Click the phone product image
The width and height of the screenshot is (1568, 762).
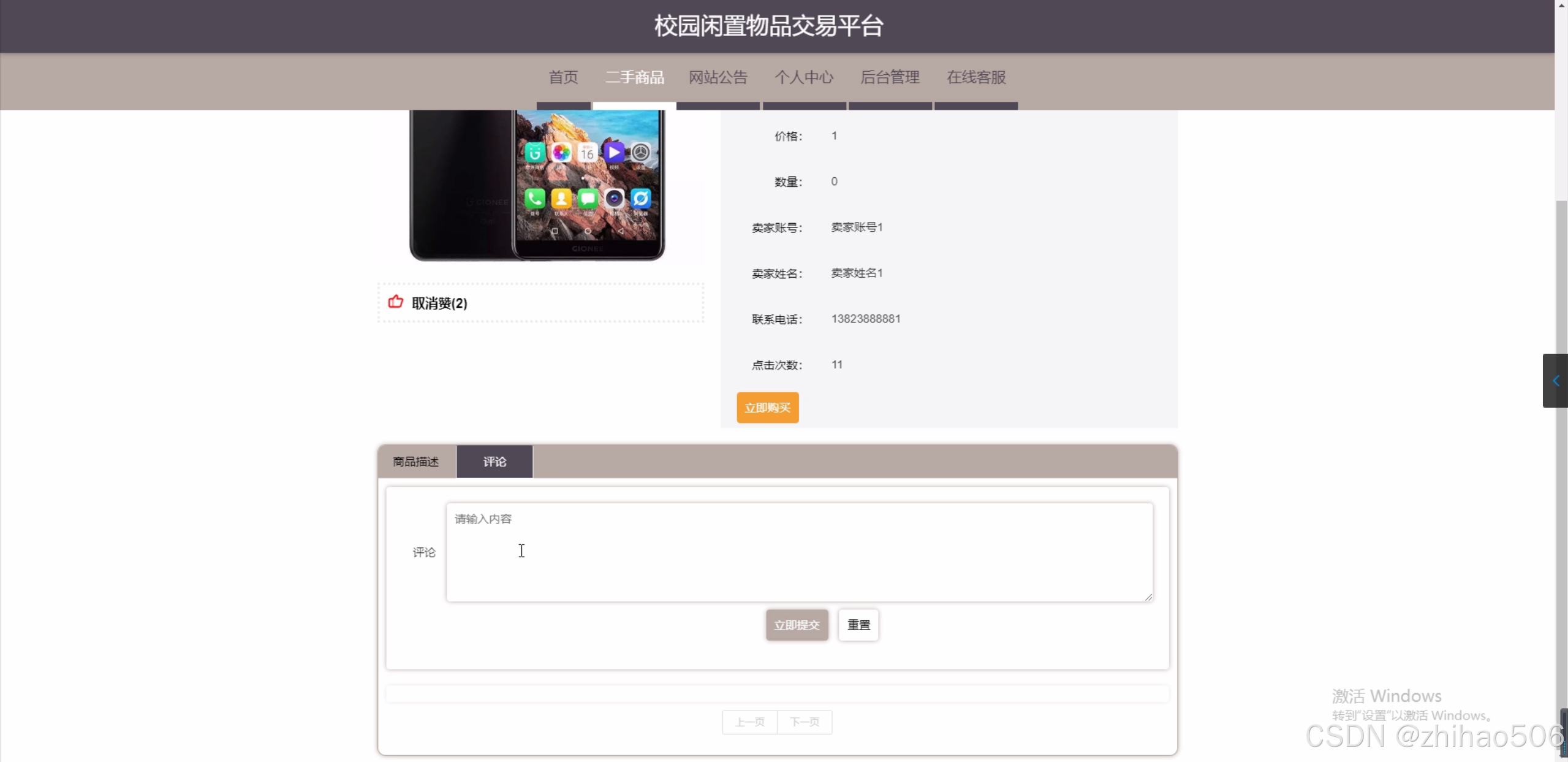(x=537, y=184)
